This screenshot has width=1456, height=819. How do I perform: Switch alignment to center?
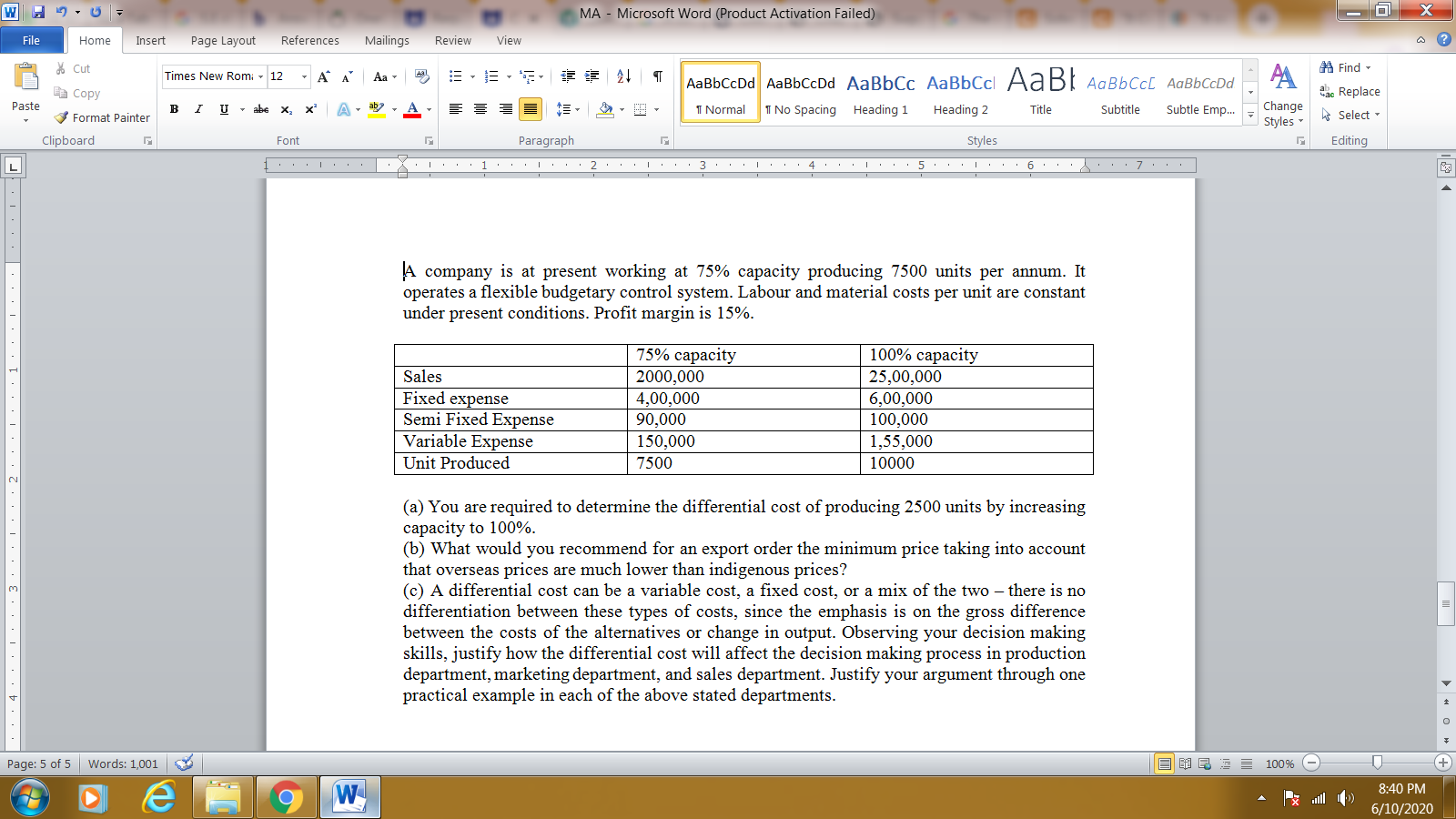click(x=480, y=109)
